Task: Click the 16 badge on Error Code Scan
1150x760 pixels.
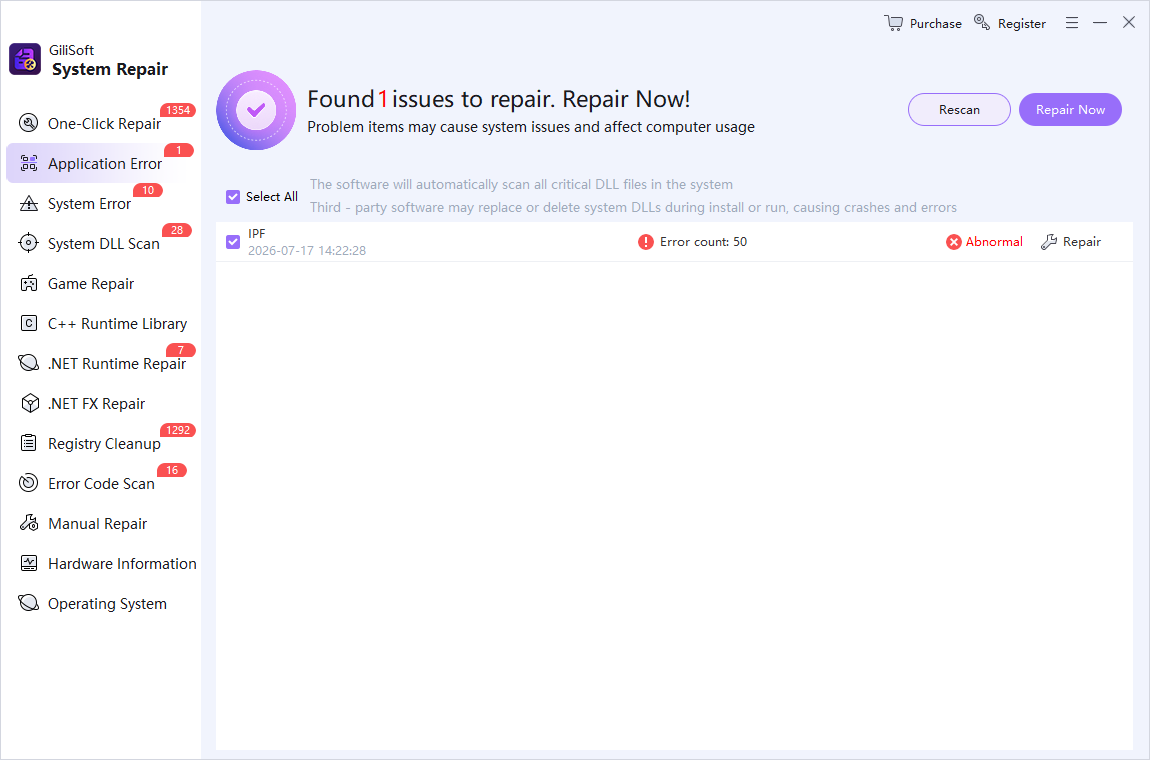Action: pyautogui.click(x=172, y=469)
